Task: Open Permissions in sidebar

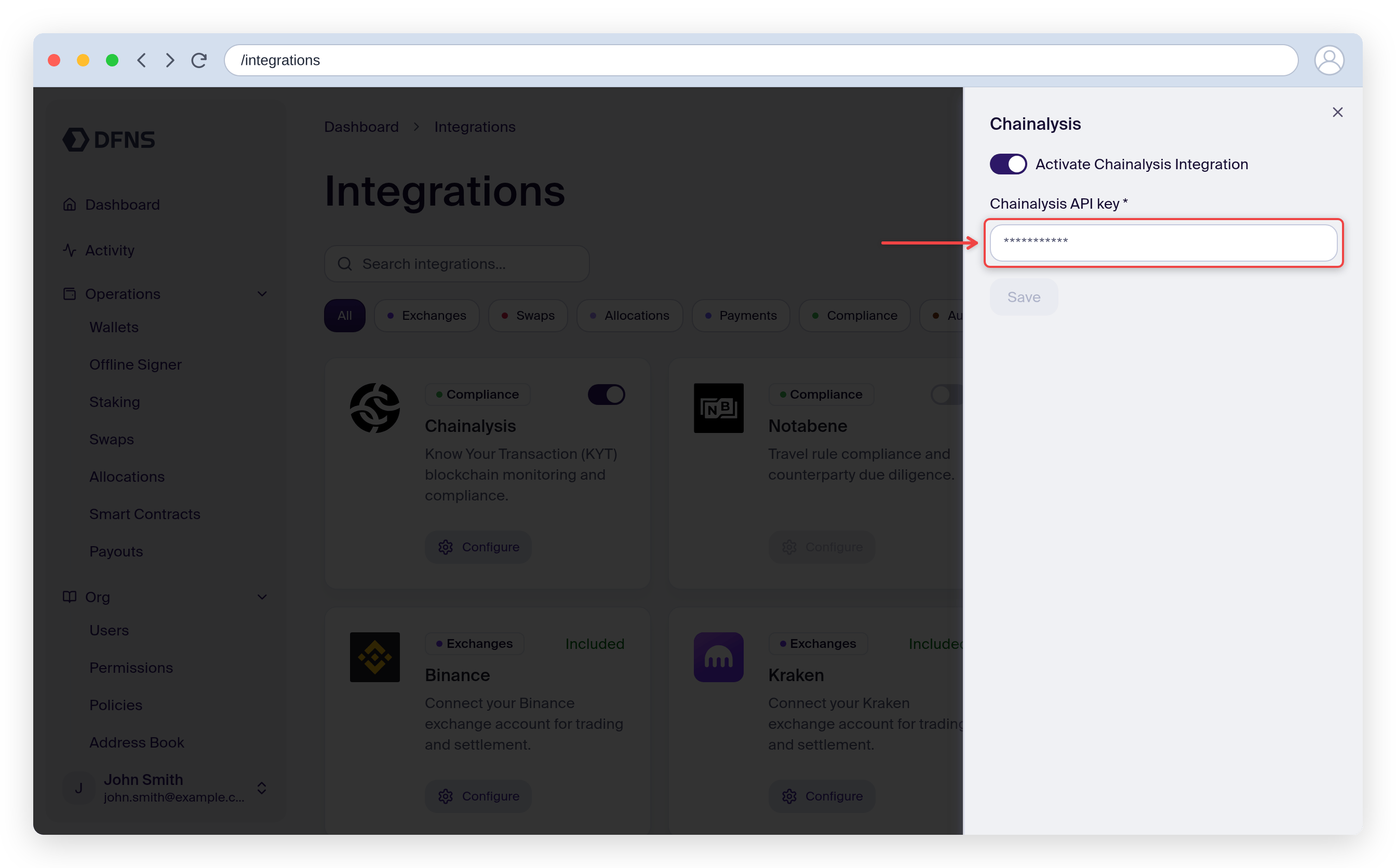Action: tap(131, 668)
